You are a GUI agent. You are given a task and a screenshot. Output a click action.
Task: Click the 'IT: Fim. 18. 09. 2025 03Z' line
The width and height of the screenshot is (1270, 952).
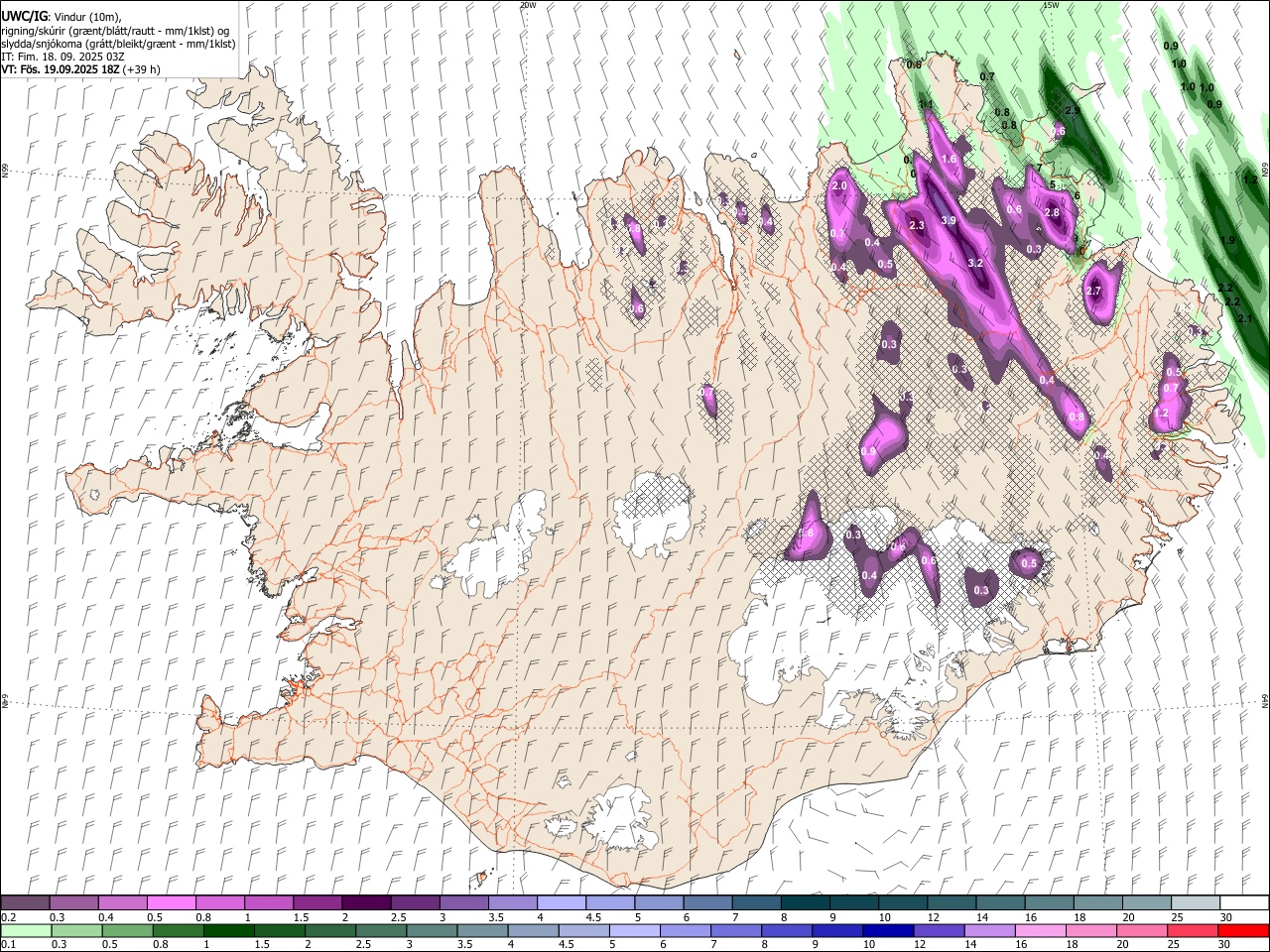(63, 57)
